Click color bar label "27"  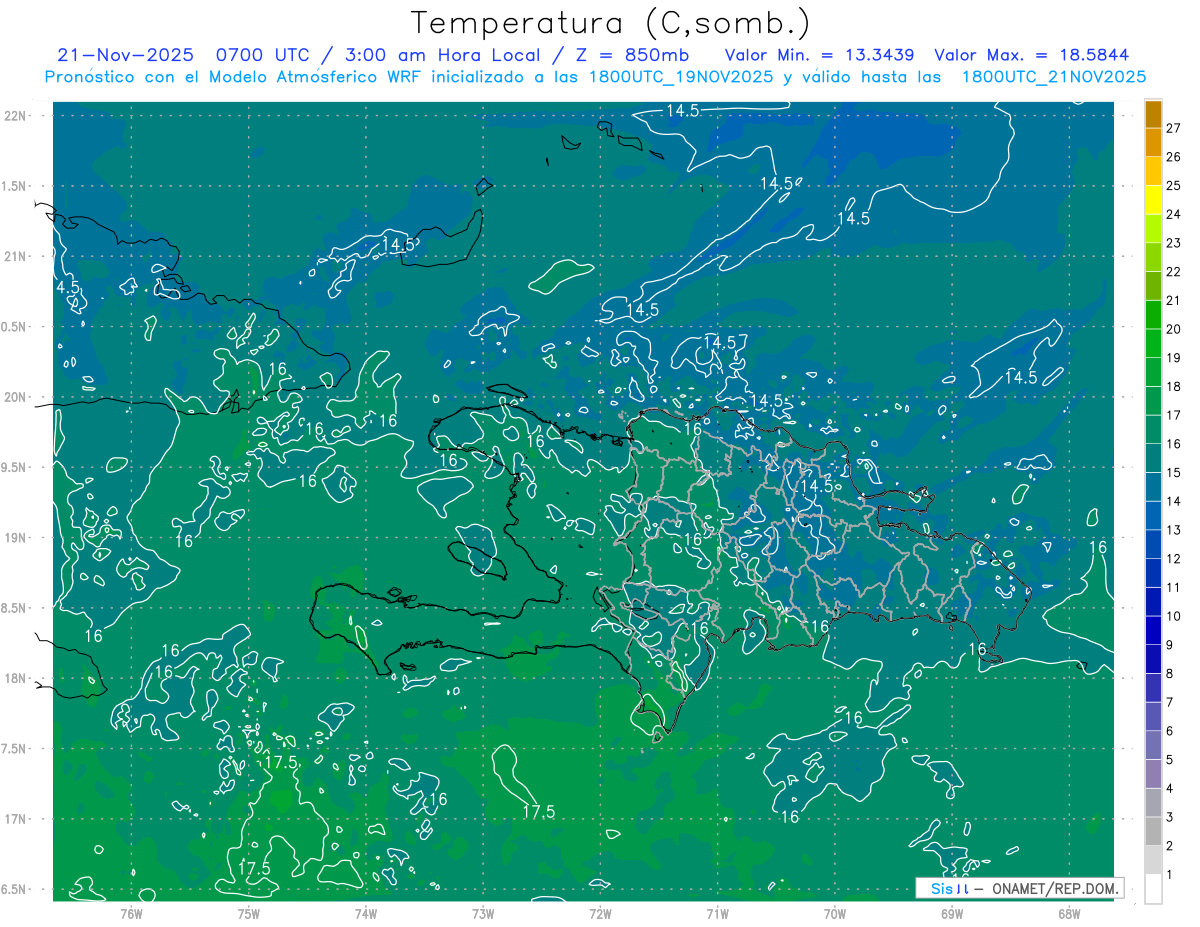[1174, 128]
